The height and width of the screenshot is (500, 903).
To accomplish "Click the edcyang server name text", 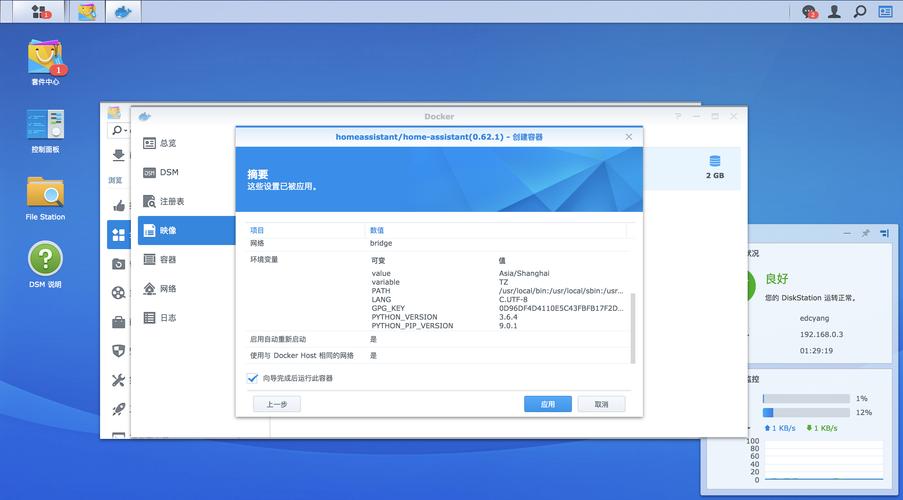I will [x=814, y=318].
